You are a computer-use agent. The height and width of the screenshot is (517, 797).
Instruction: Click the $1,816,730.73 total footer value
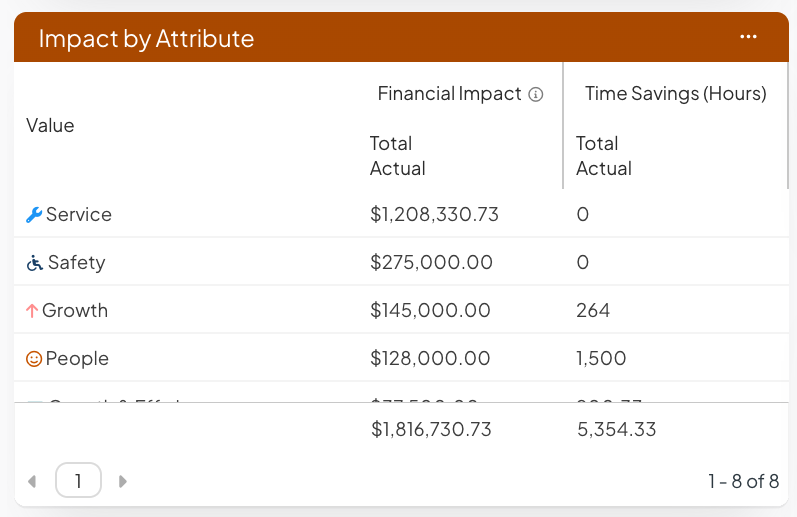click(x=431, y=430)
